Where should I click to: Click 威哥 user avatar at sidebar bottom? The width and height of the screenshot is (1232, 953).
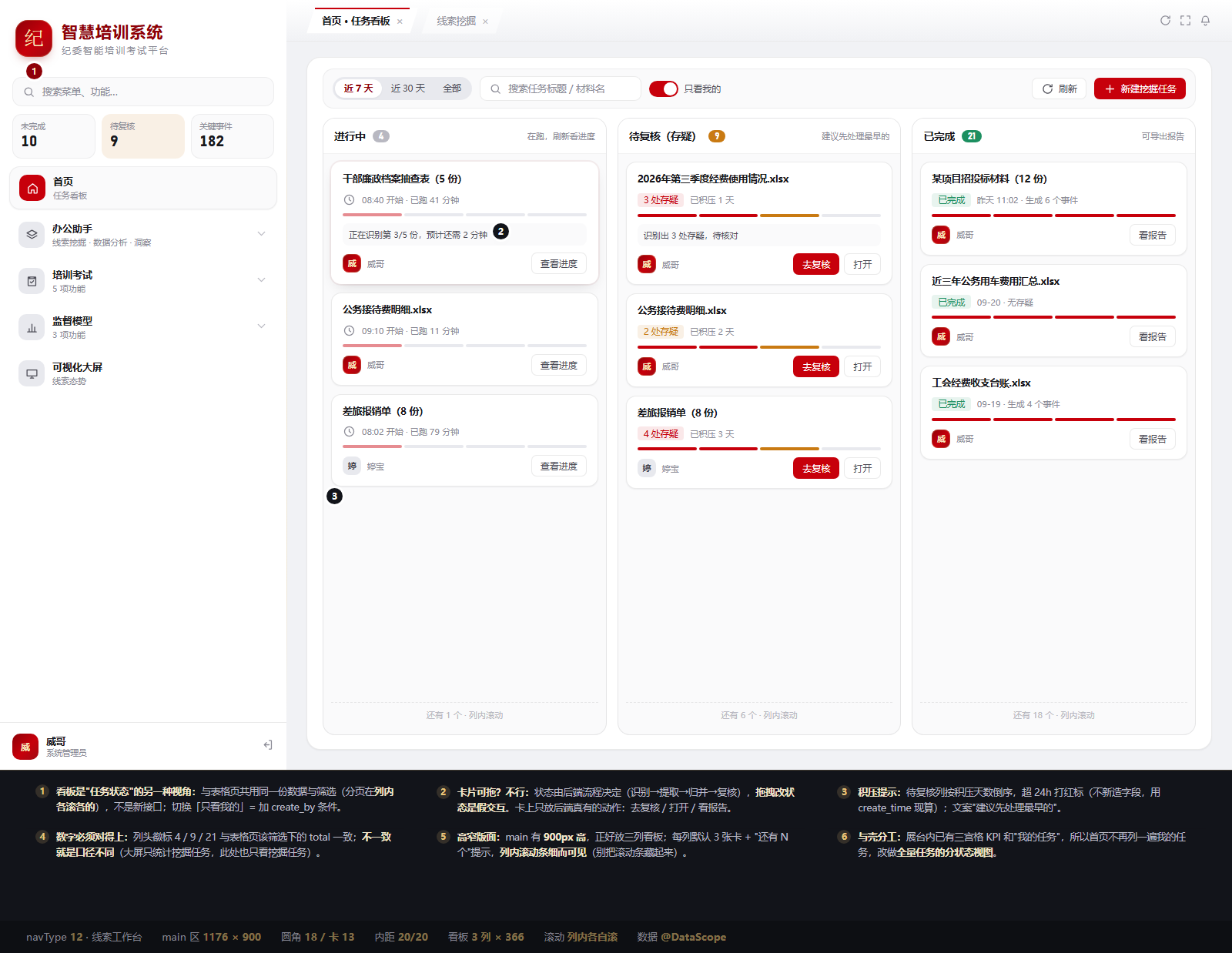click(25, 747)
